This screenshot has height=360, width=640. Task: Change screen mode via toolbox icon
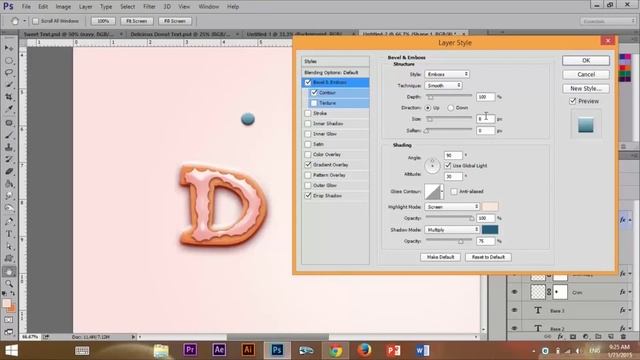coord(9,331)
